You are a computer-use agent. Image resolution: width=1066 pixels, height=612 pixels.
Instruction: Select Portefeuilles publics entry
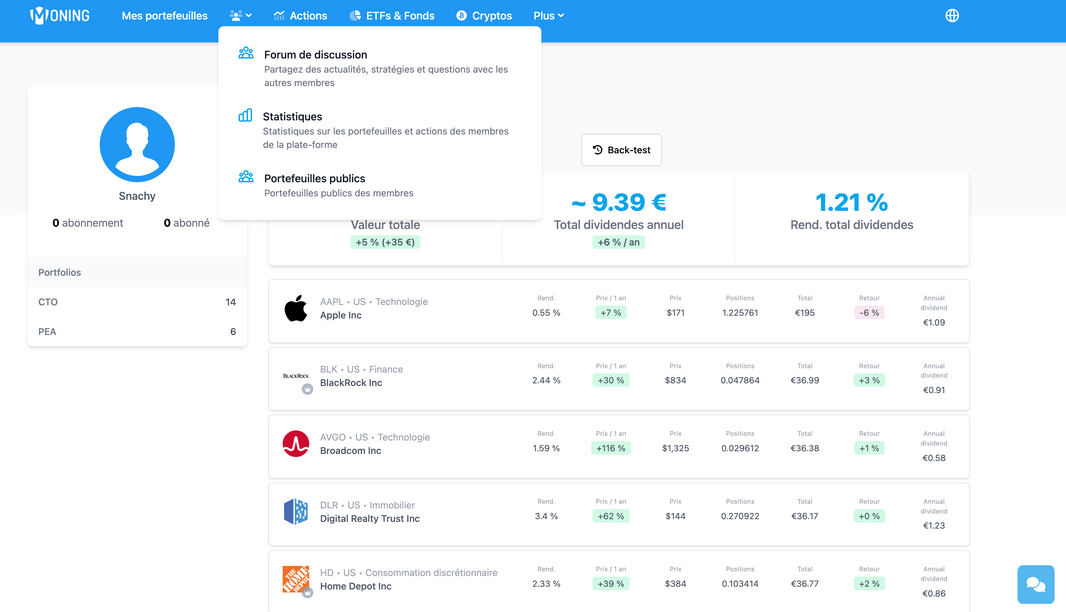pos(379,185)
